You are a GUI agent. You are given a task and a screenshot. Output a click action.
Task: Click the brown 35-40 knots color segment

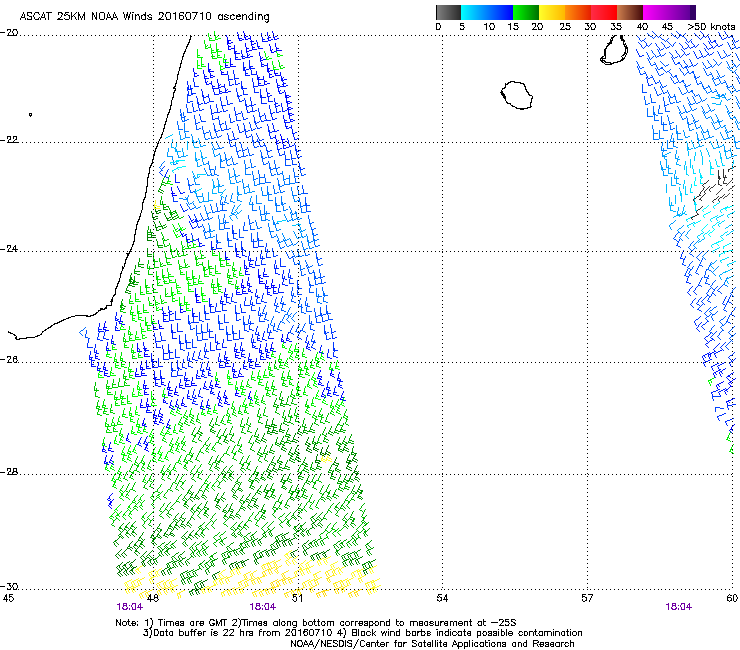[630, 12]
